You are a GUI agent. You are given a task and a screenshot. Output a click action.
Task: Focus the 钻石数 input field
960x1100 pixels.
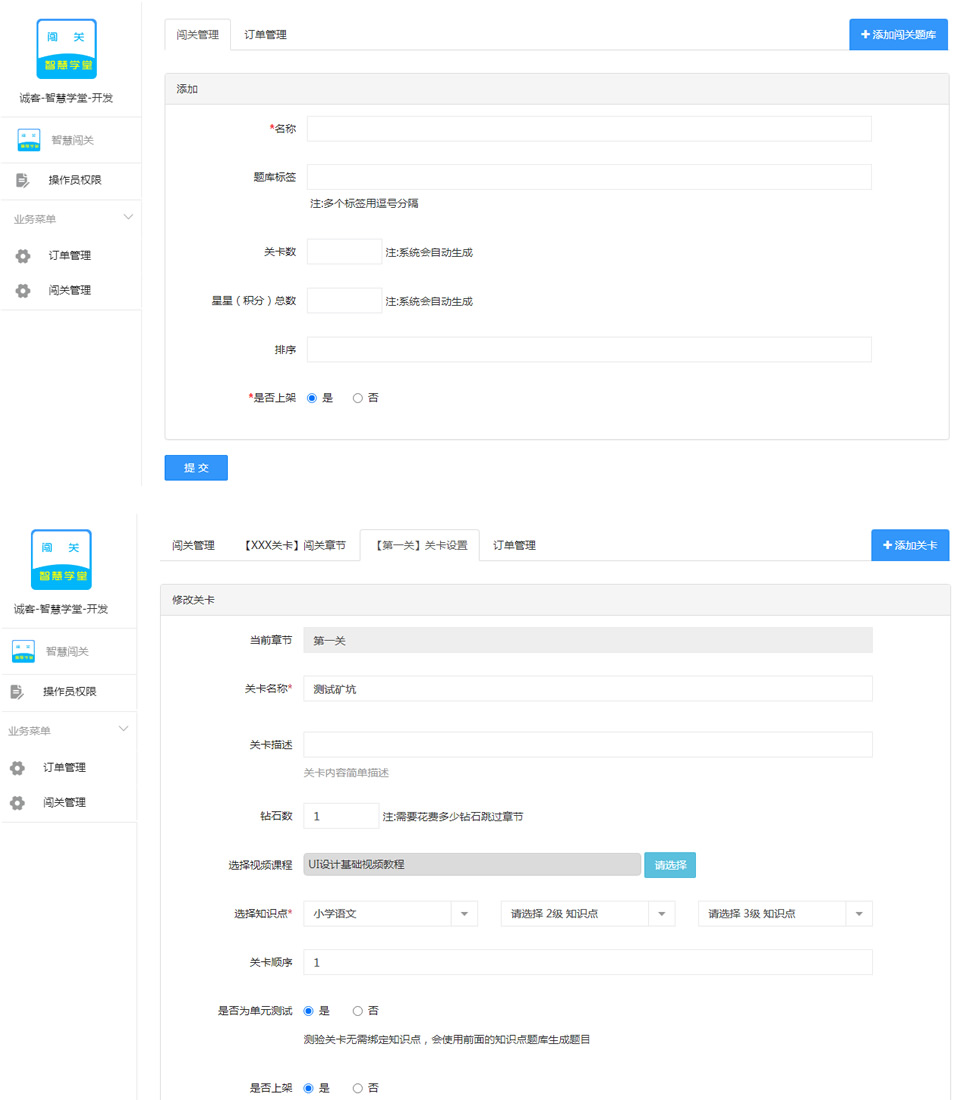341,816
